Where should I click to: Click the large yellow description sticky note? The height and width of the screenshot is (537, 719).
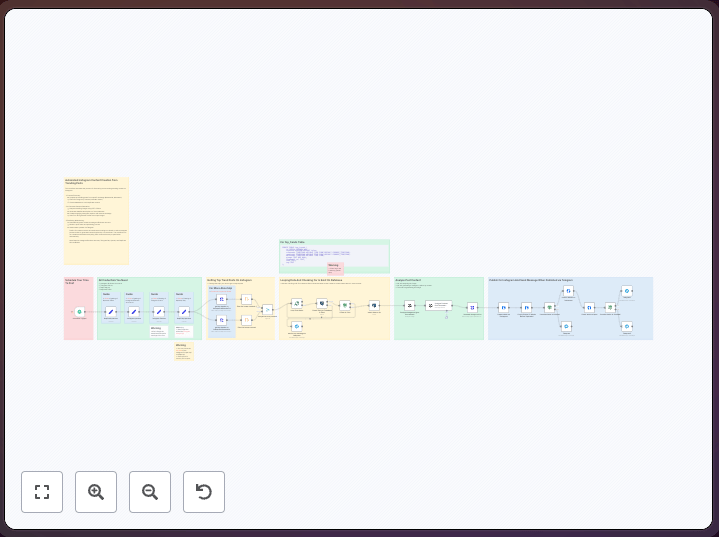coord(96,221)
